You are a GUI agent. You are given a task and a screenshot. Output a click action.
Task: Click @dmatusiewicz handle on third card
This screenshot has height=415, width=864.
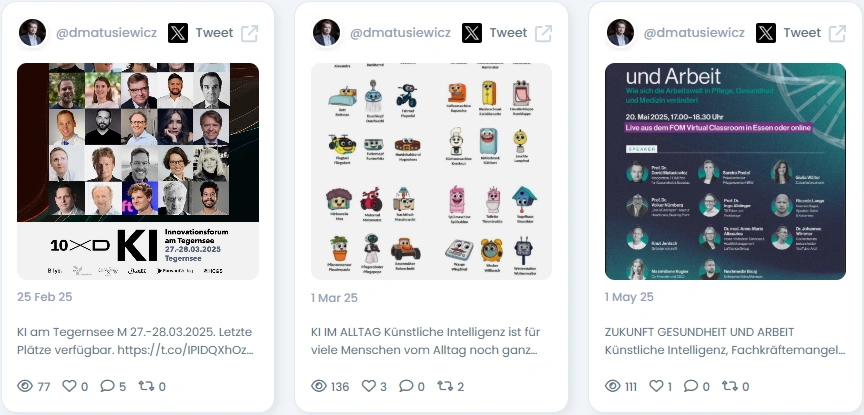click(x=694, y=33)
